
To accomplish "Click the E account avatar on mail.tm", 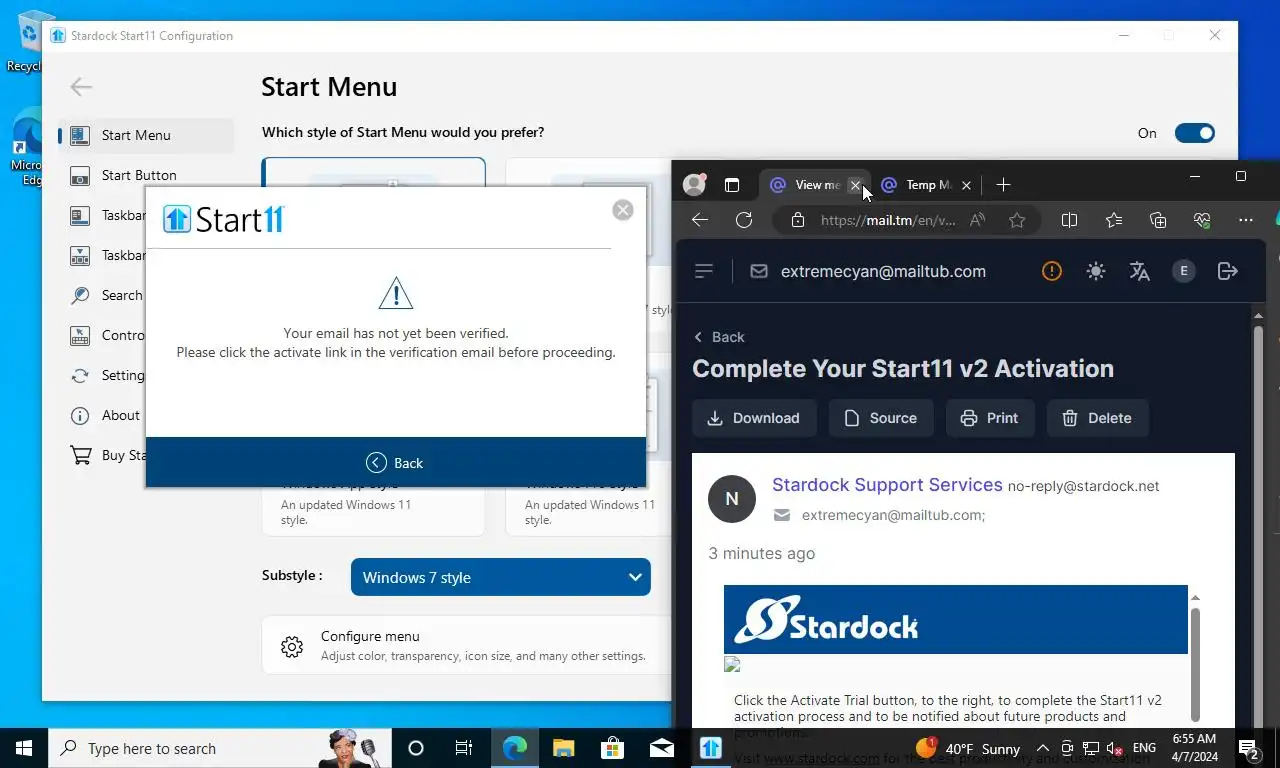I will [x=1184, y=271].
